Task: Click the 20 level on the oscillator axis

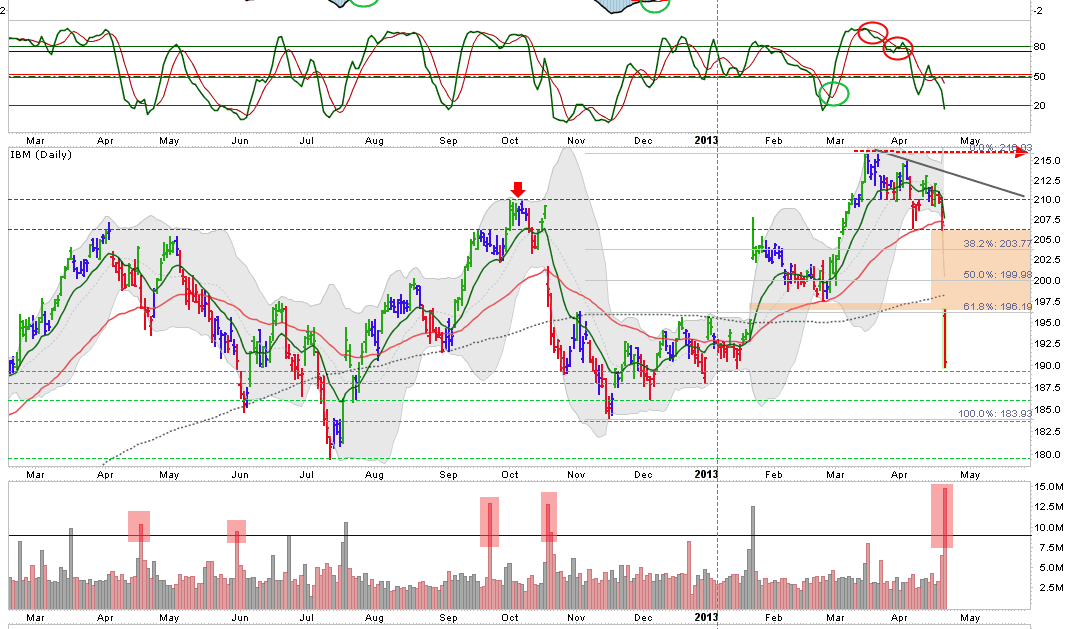Action: coord(1040,106)
